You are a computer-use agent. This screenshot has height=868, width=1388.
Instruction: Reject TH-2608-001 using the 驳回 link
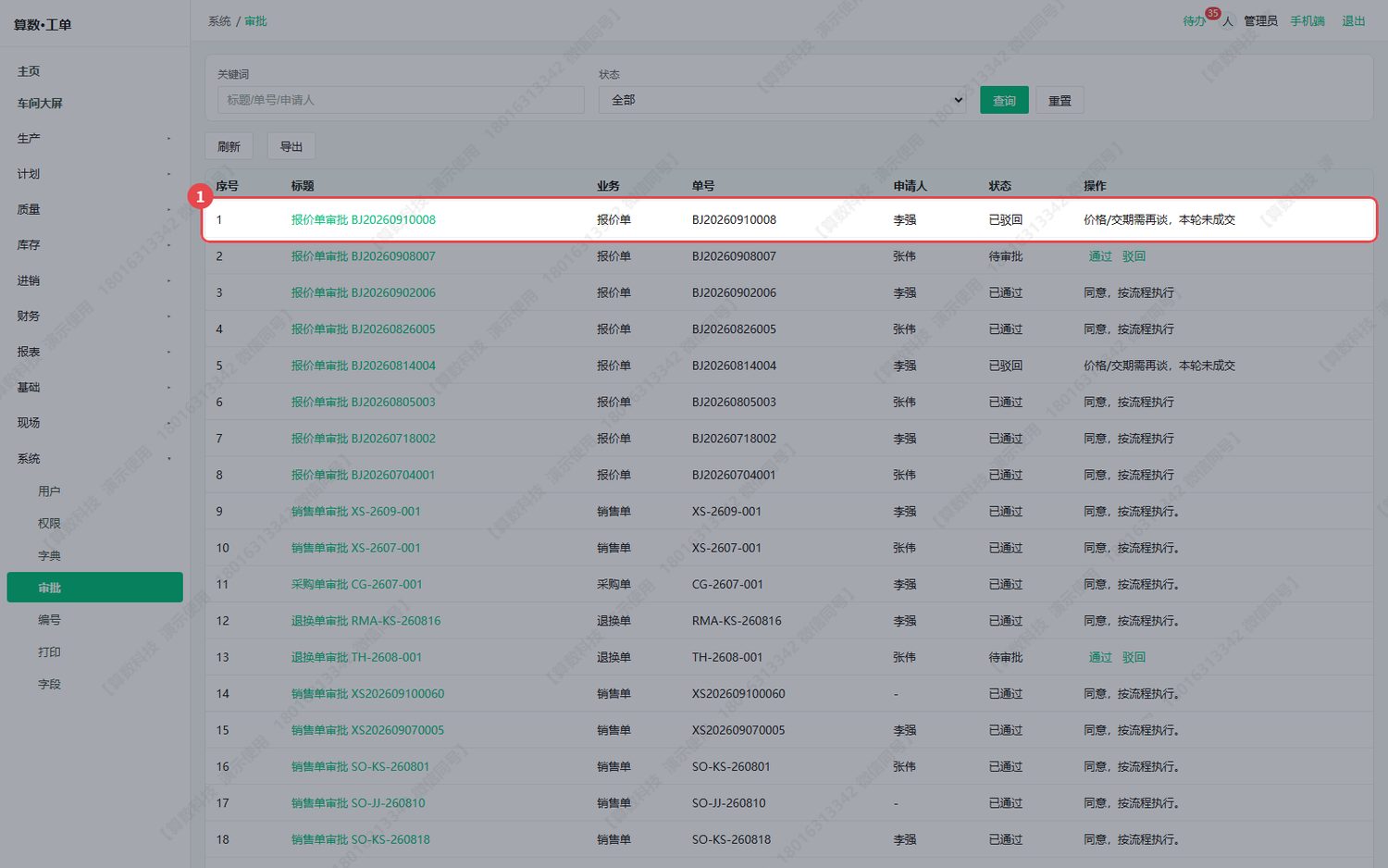[x=1134, y=657]
